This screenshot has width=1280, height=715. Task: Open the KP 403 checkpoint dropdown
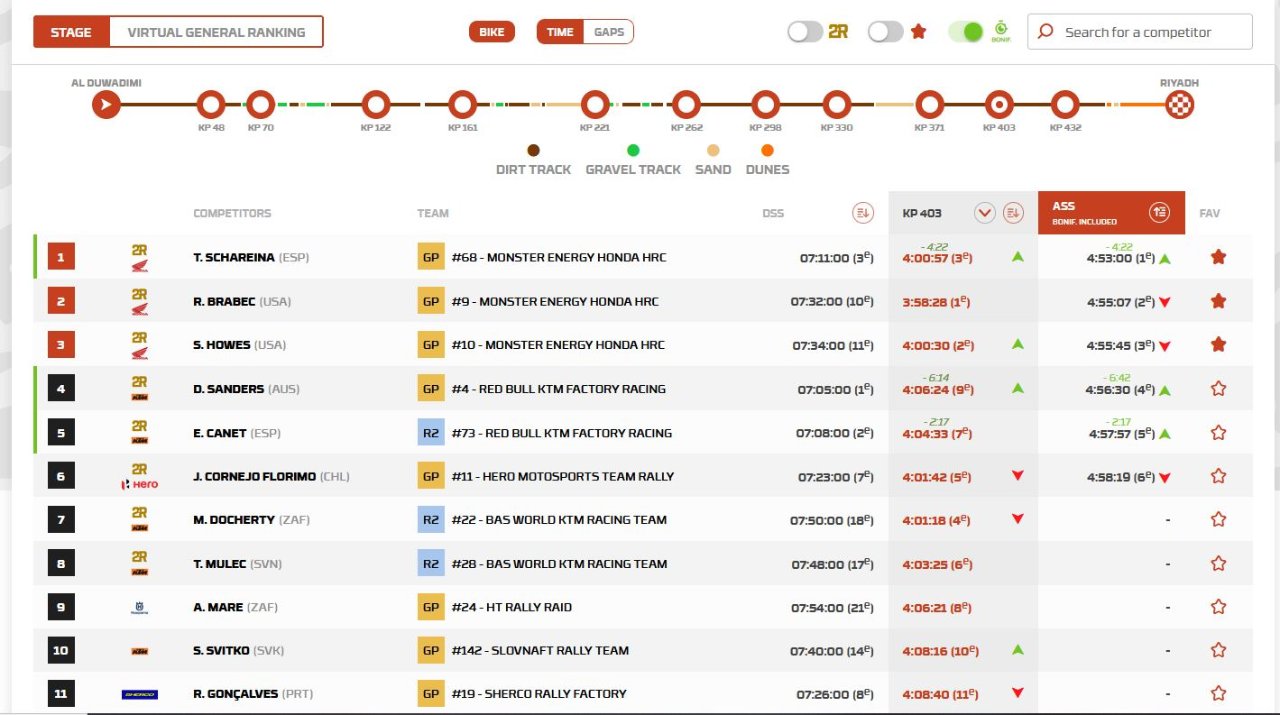pyautogui.click(x=984, y=213)
